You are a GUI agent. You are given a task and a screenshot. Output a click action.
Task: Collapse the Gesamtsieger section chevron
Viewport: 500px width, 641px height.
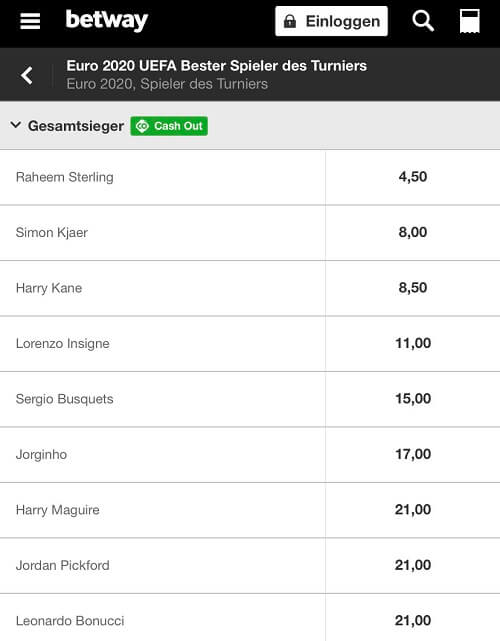click(x=16, y=125)
